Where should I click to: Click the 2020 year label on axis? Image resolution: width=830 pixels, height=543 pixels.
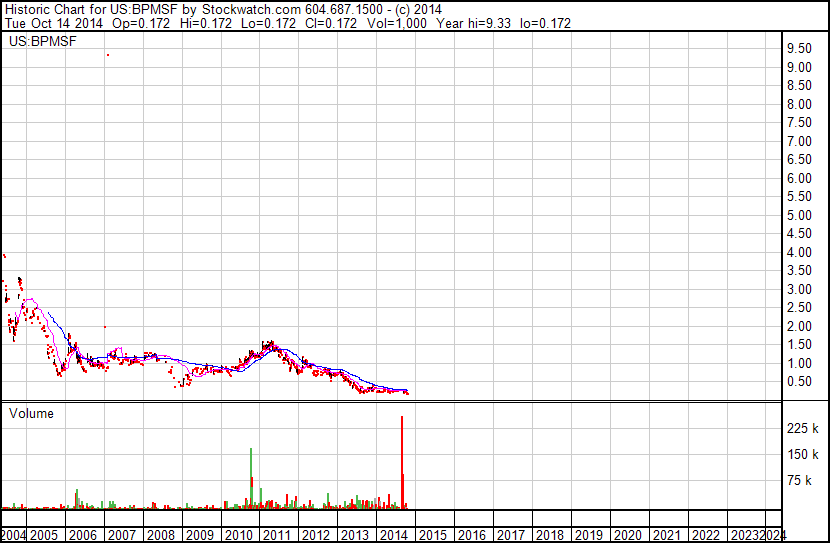tap(628, 535)
